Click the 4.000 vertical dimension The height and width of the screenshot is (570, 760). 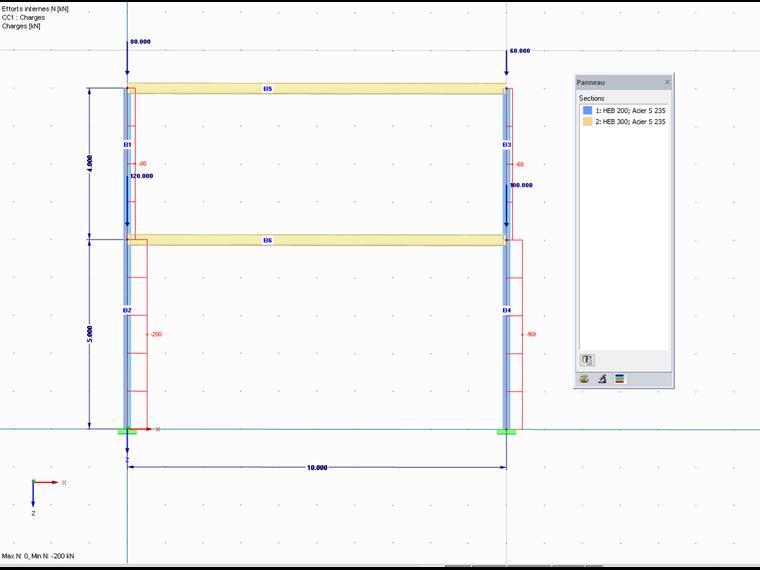click(x=89, y=163)
